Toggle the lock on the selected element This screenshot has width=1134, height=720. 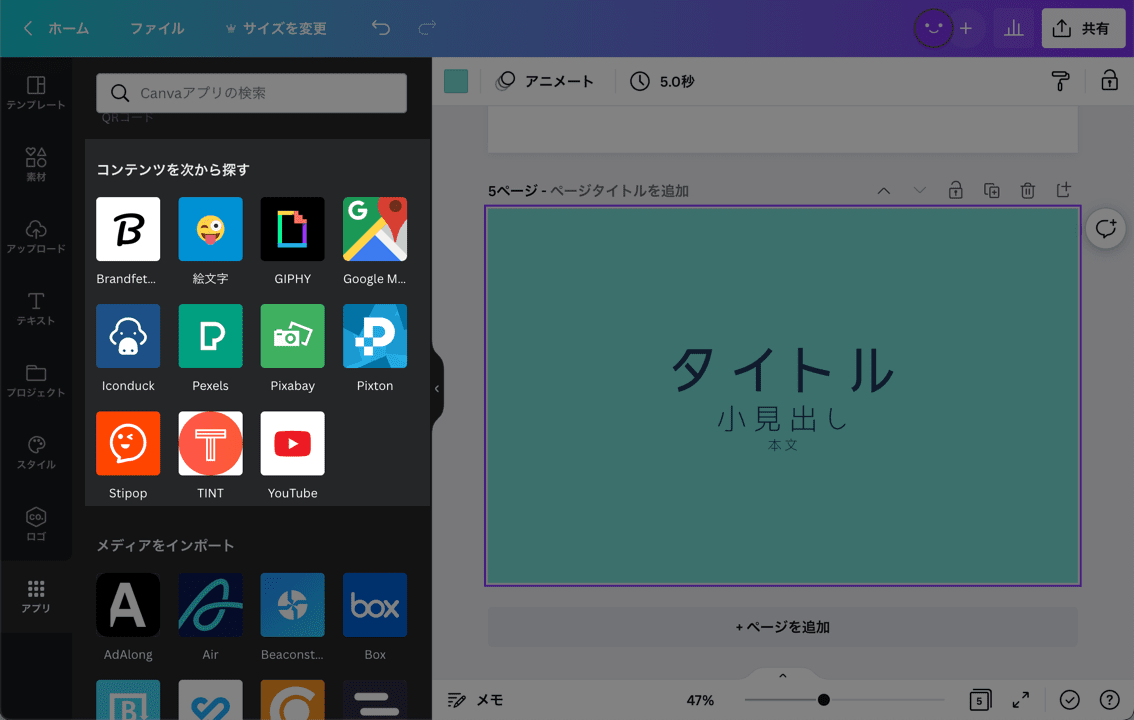coord(1109,81)
